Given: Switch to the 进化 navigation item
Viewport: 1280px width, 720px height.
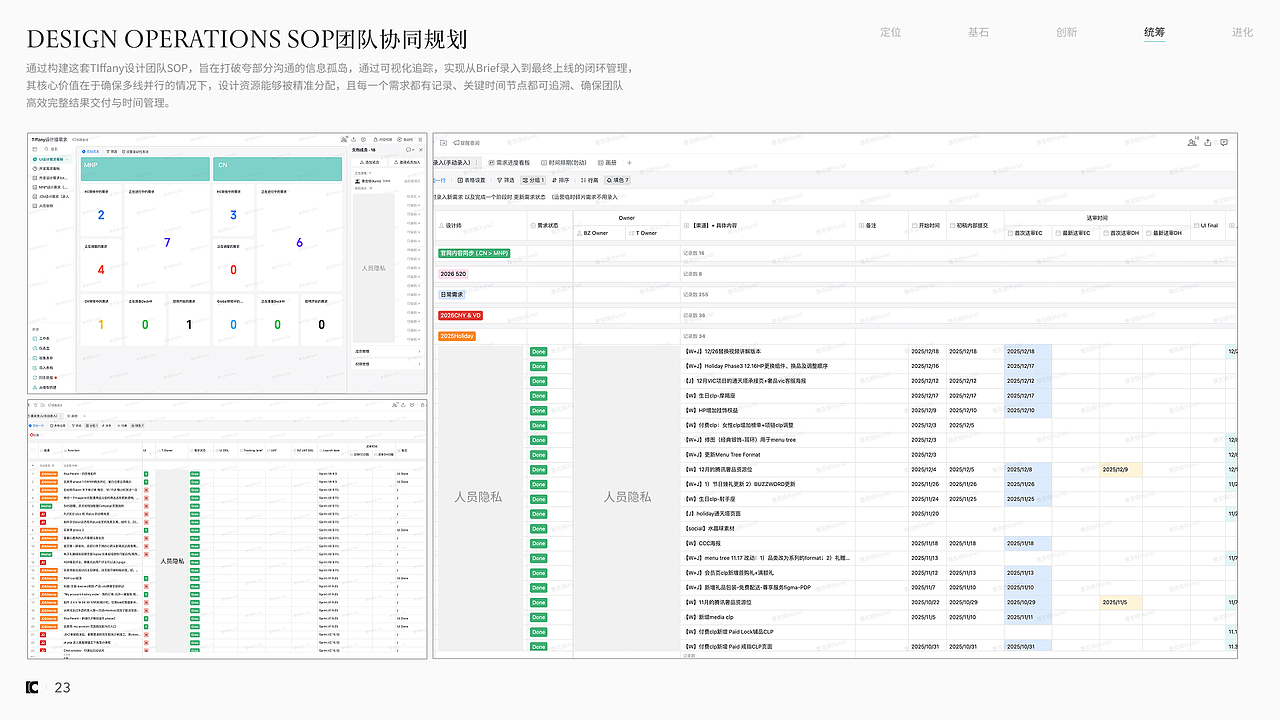Looking at the screenshot, I should coord(1242,32).
